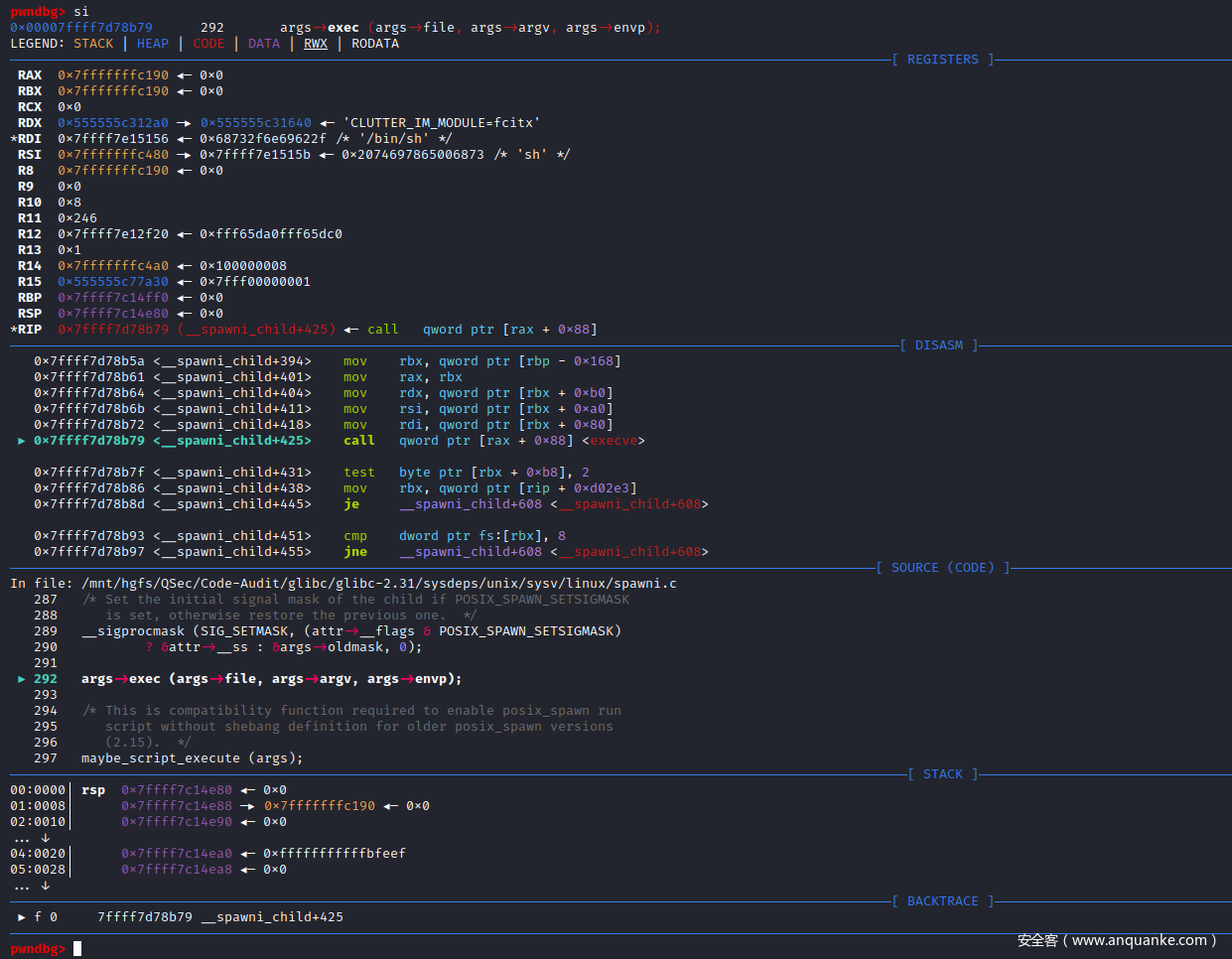
Task: Click the asterisk before the RIP register
Action: 14,330
